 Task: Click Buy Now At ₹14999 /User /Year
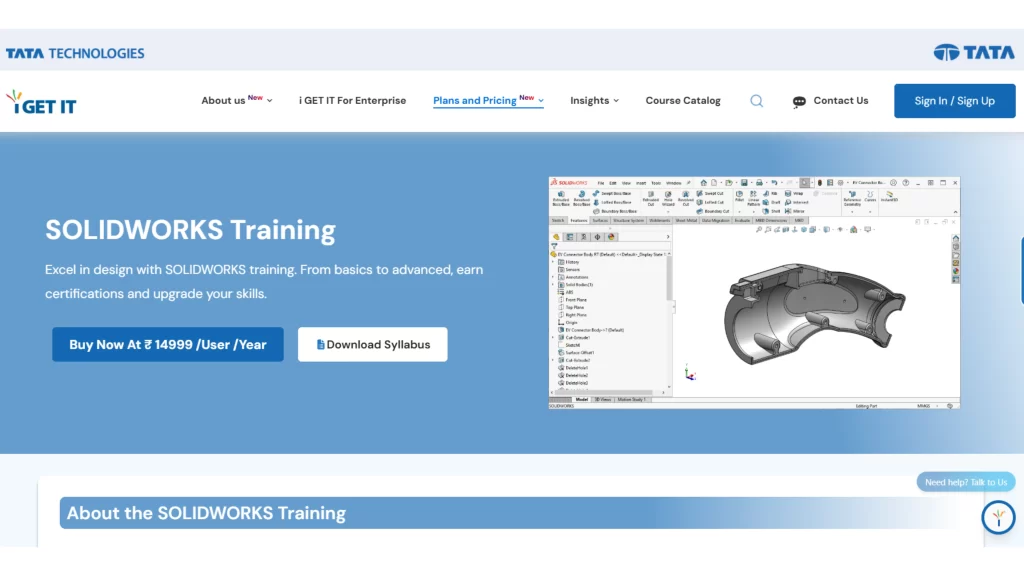[168, 344]
